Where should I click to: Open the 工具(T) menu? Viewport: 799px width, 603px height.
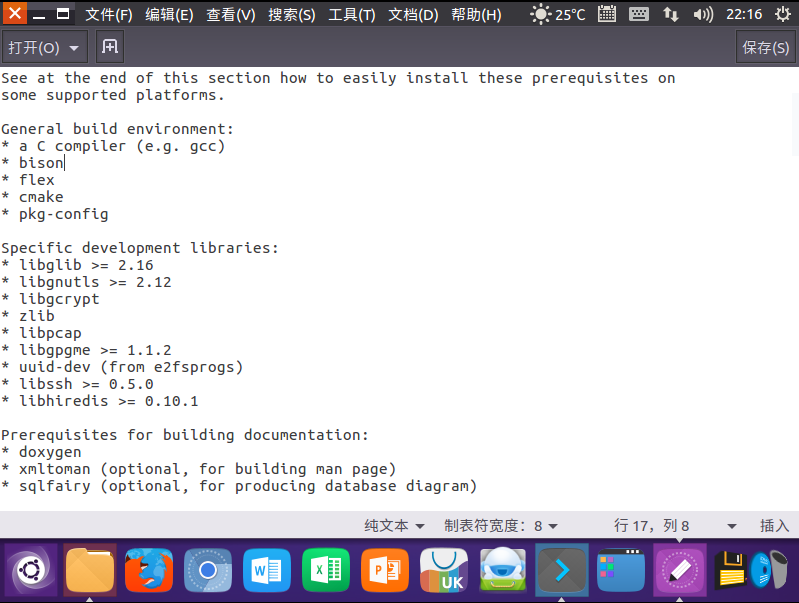pyautogui.click(x=352, y=15)
